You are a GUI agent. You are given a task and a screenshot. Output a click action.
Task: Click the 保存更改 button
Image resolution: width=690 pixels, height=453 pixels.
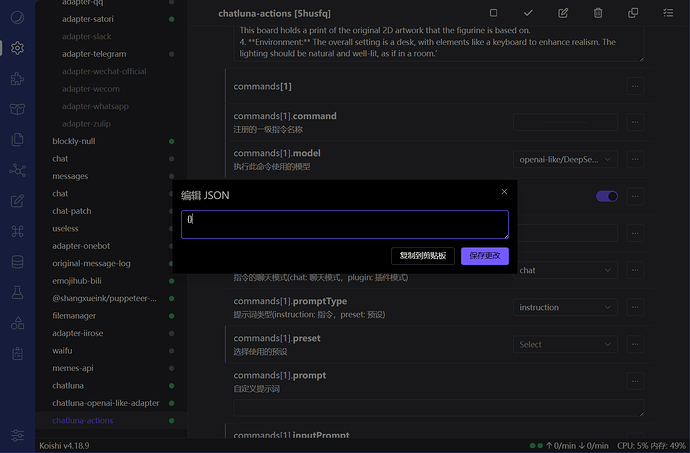point(485,256)
